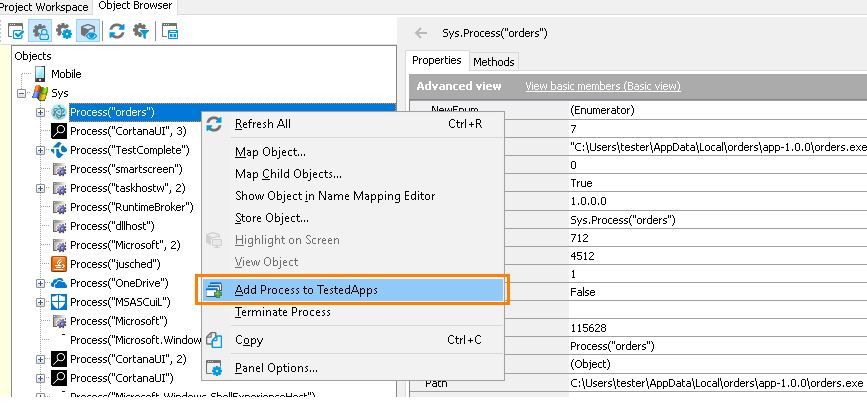Expand the Process("OneDrive") tree node
The image size is (867, 403).
(x=41, y=283)
